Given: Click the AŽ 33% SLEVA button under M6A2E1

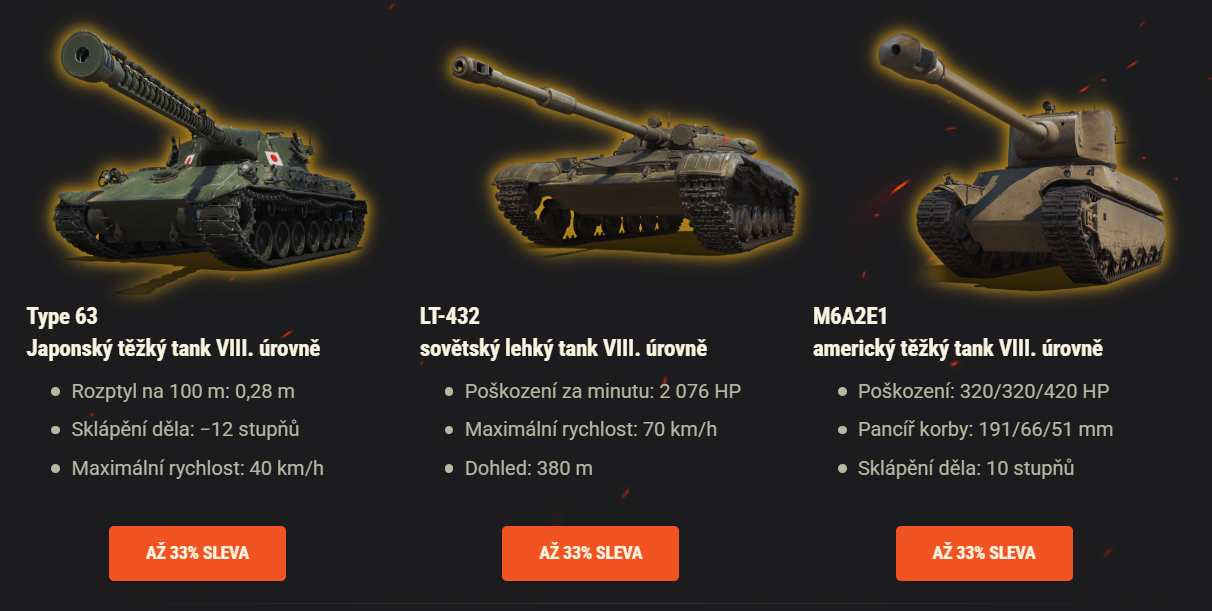Looking at the screenshot, I should click(x=984, y=553).
